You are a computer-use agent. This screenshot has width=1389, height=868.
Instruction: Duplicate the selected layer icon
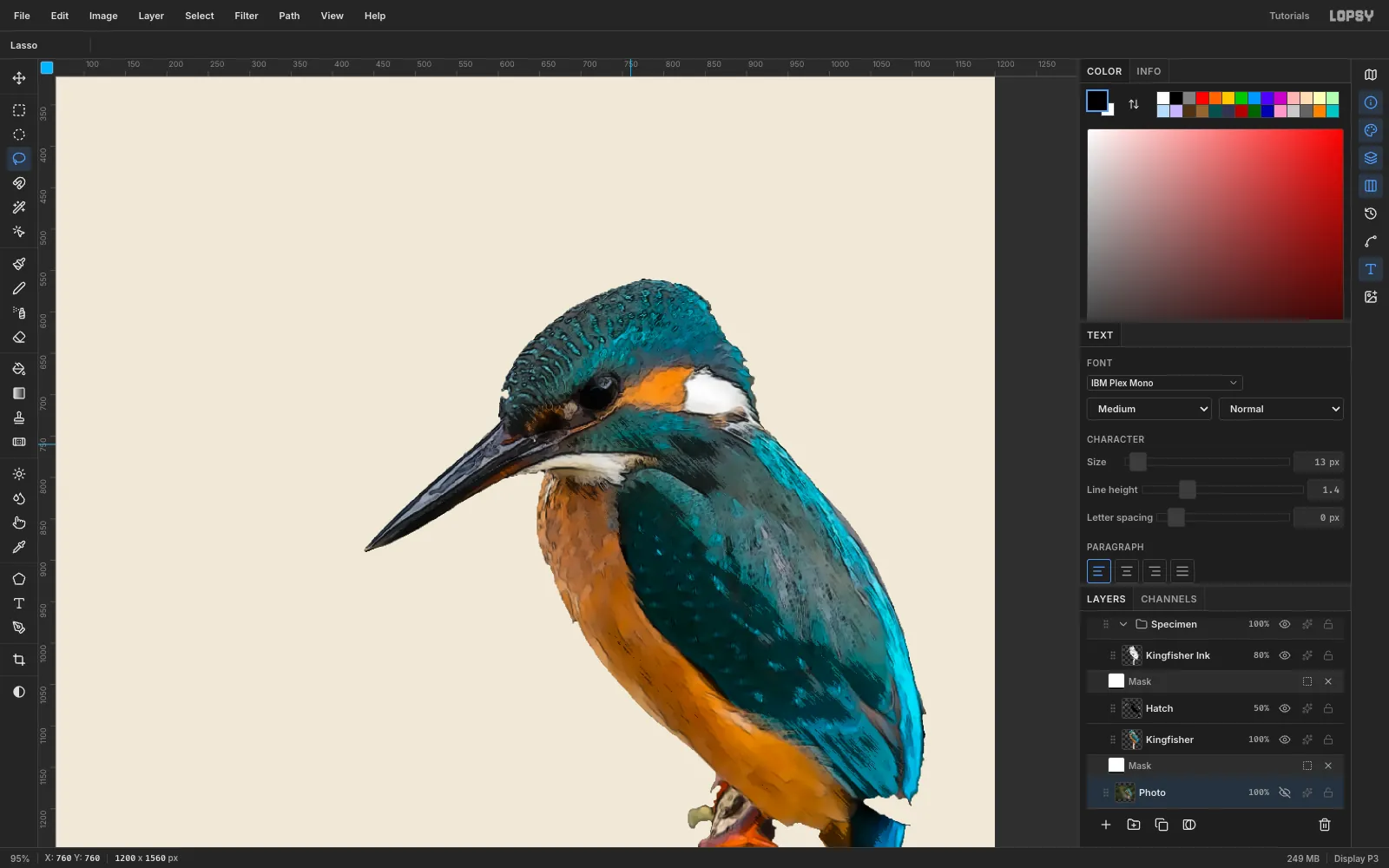pos(1162,825)
